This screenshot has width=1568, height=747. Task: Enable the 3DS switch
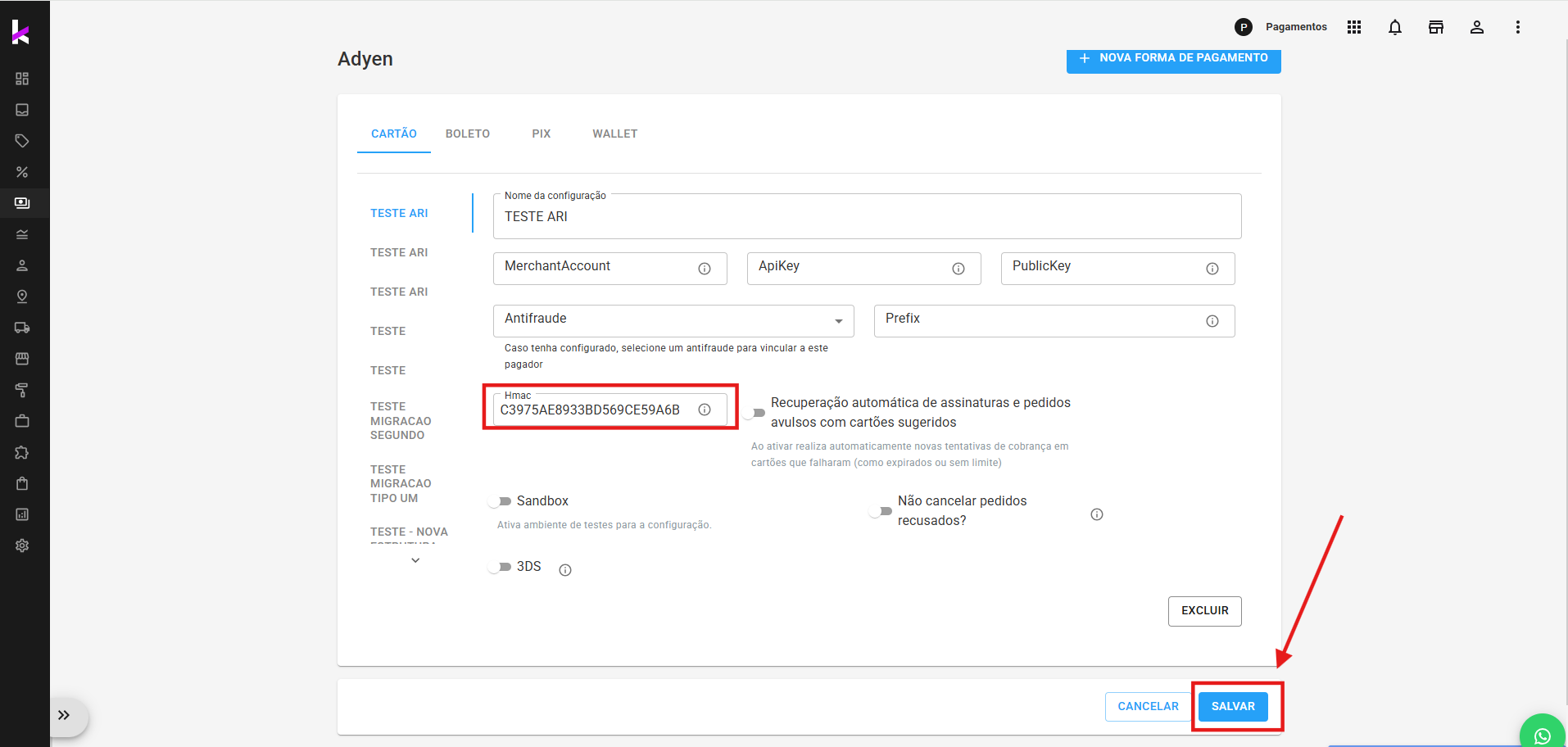[x=500, y=567]
